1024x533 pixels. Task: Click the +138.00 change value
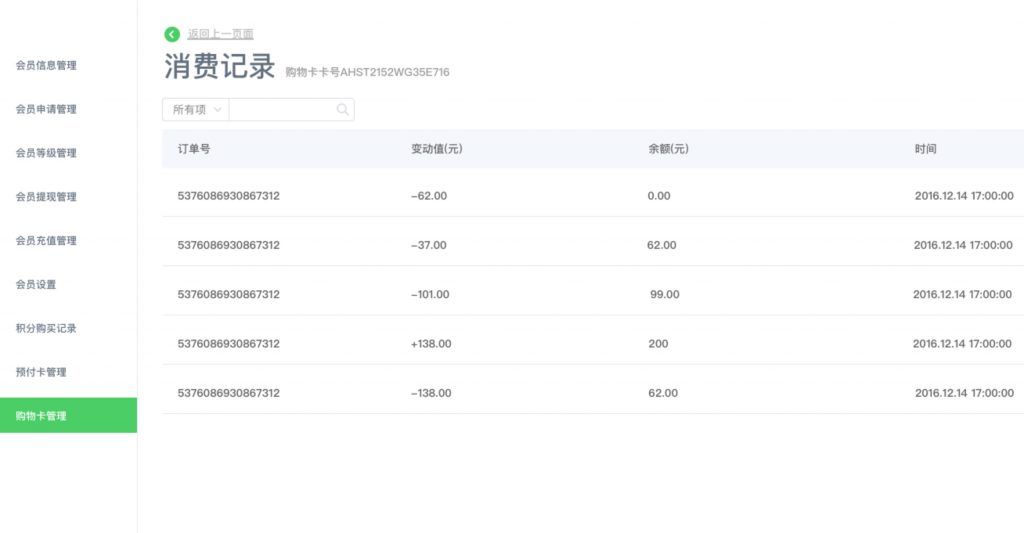(431, 344)
